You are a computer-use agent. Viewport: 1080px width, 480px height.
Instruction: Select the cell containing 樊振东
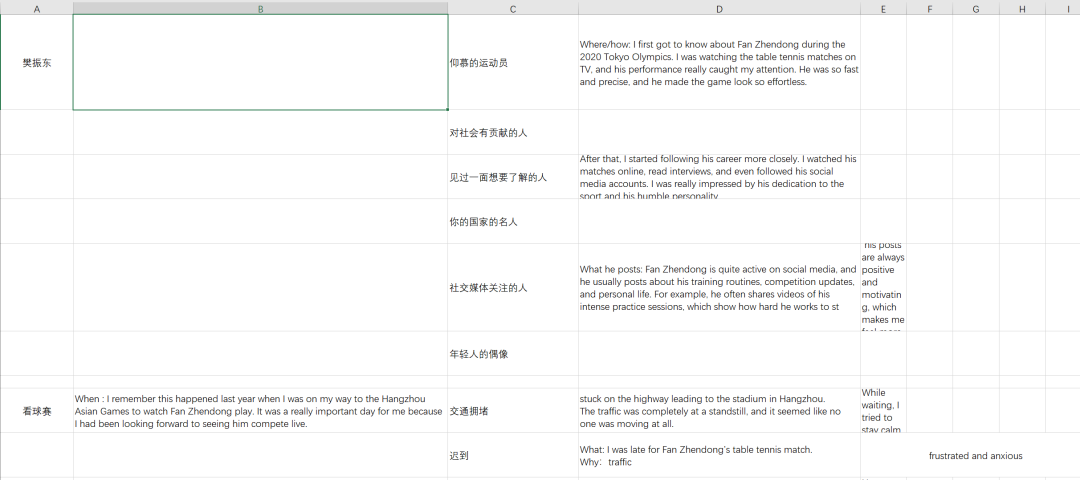pos(37,62)
